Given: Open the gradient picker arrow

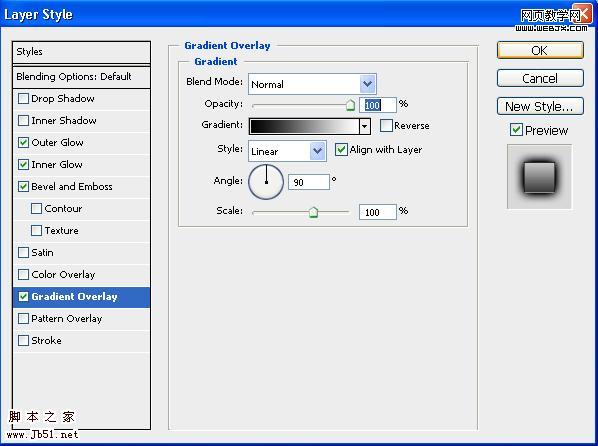Looking at the screenshot, I should (365, 126).
